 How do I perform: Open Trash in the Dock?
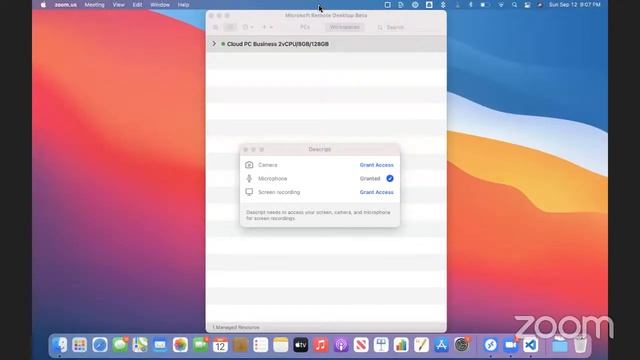click(x=580, y=345)
